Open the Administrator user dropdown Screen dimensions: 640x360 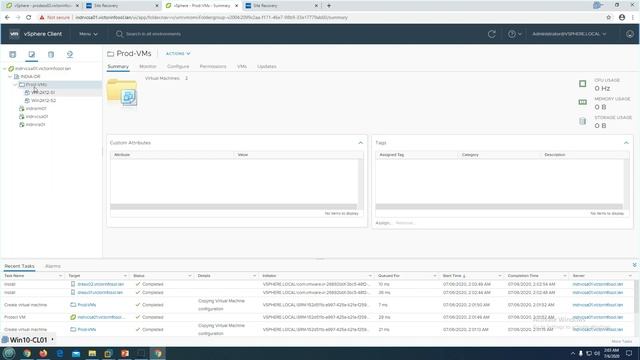coord(569,34)
